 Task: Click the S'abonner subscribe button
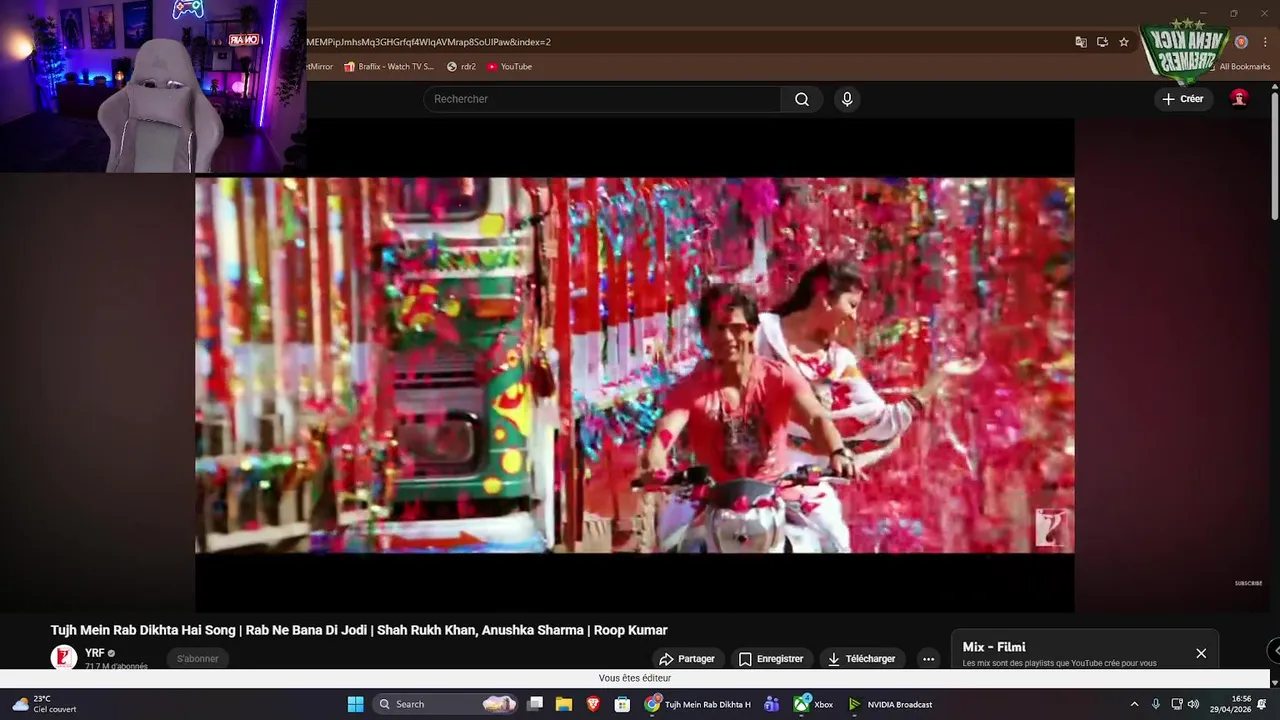coord(198,658)
